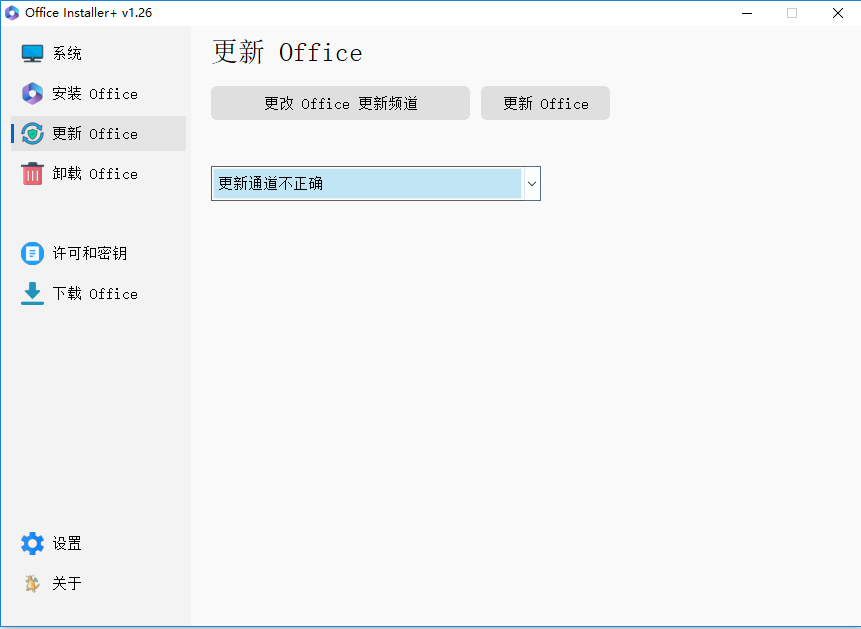Click the Office logo icon for 安装 Office

click(33, 94)
